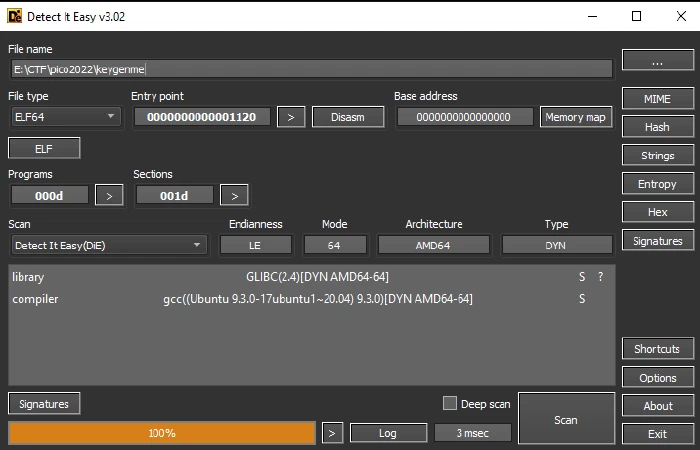Open the MIME information window

click(658, 99)
